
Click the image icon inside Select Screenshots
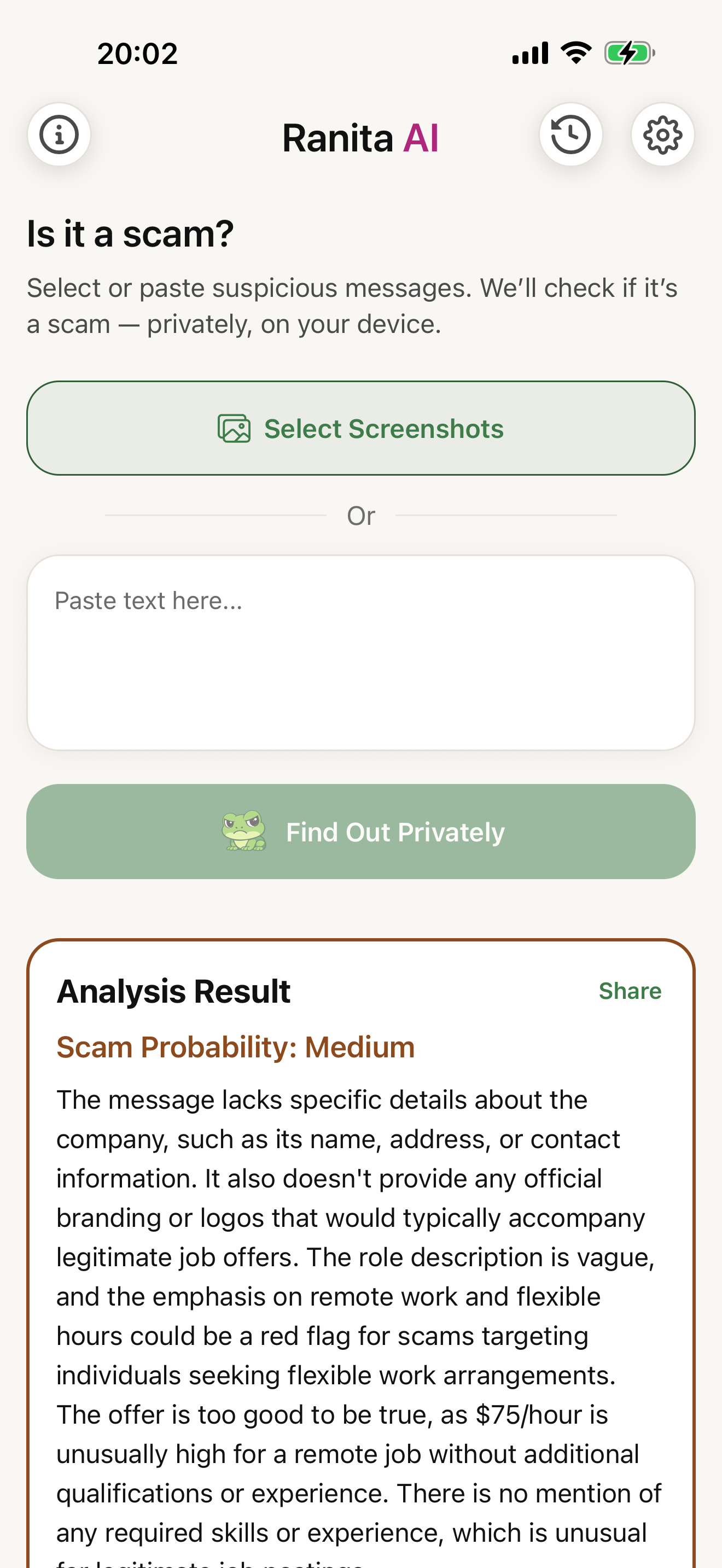234,428
